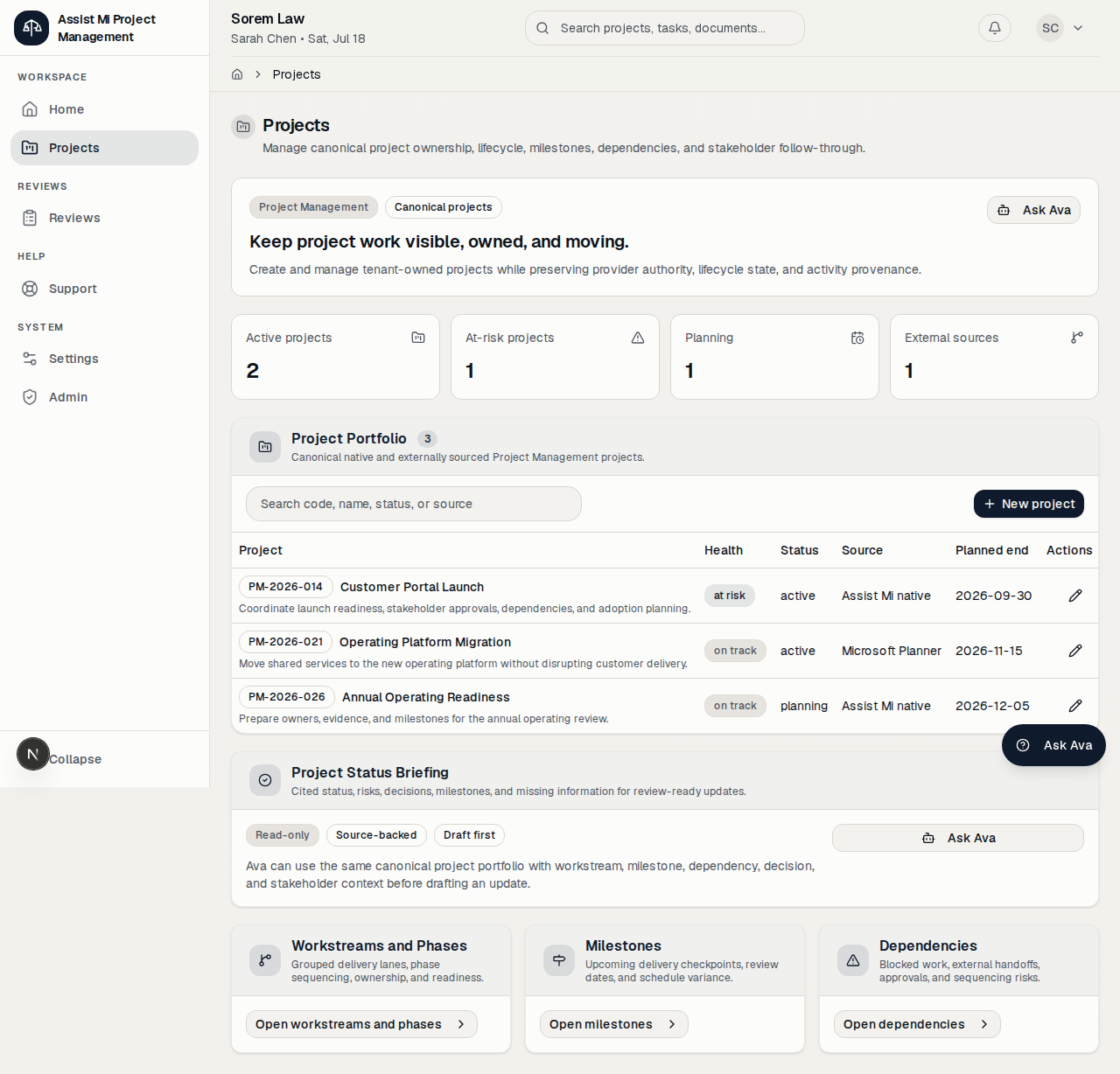Click the Projects heading icon
1120x1074 pixels.
click(243, 127)
